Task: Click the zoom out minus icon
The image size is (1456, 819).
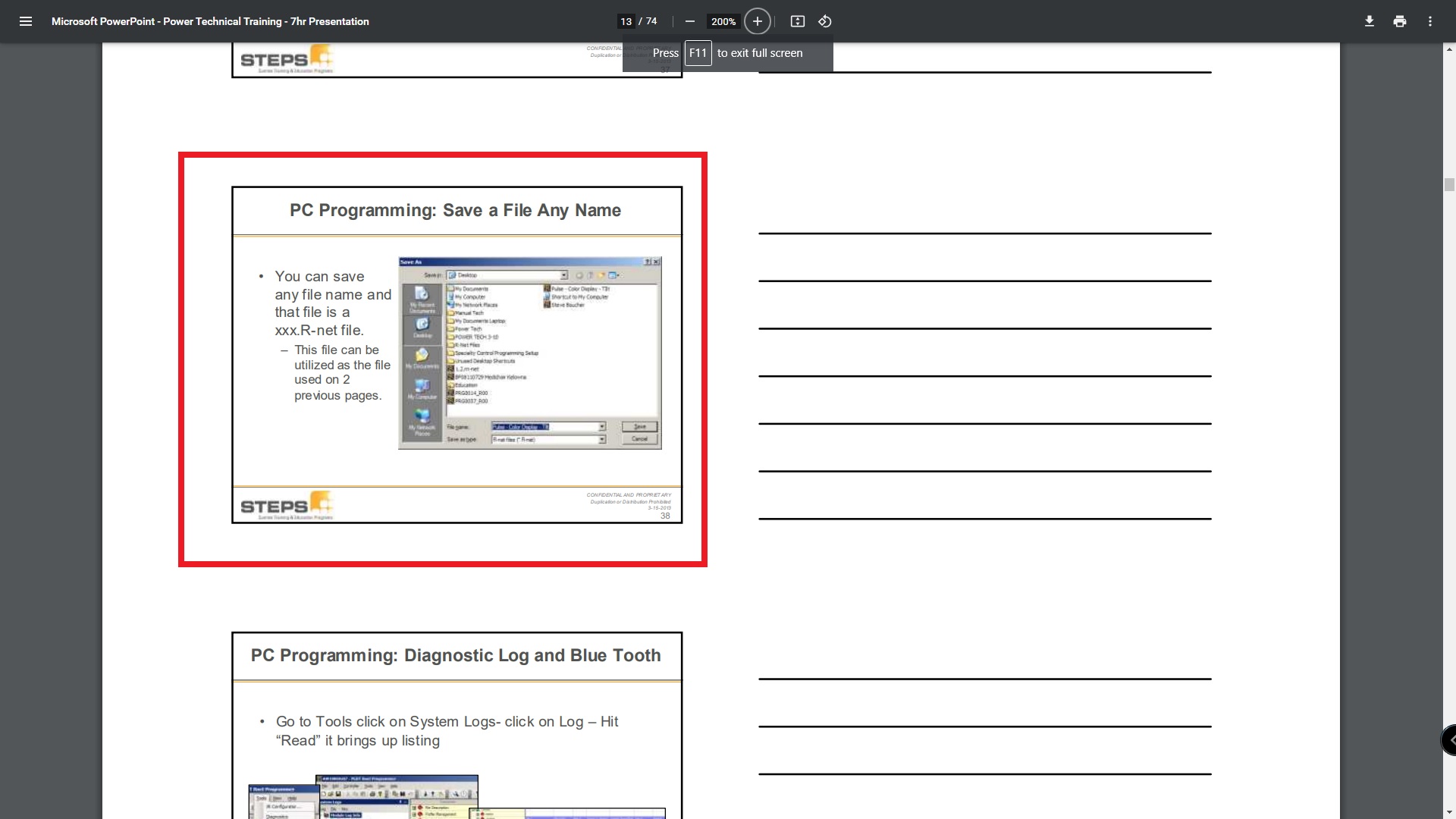Action: [689, 21]
